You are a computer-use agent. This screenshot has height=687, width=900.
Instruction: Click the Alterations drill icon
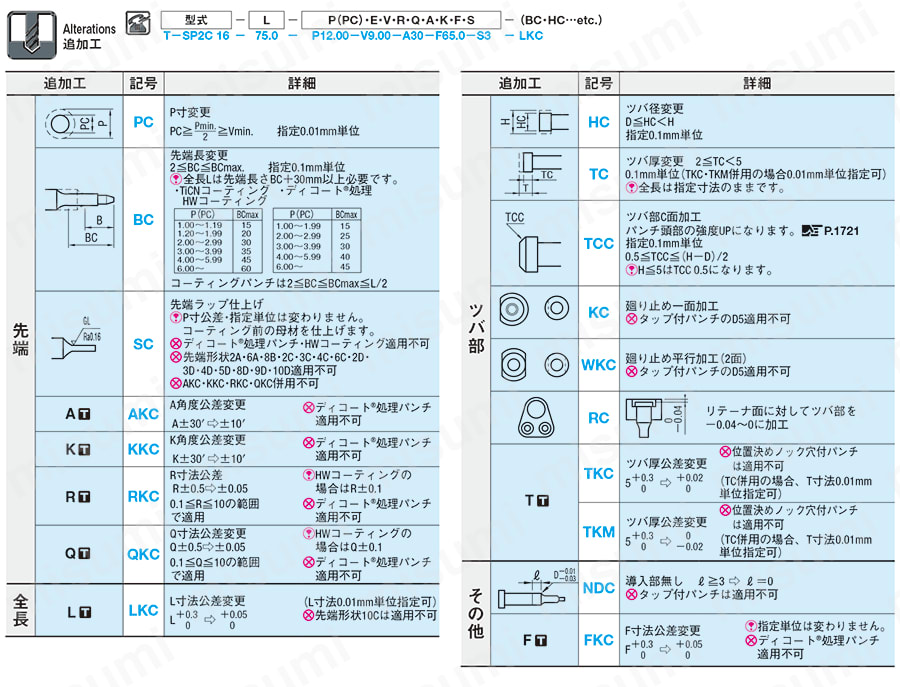click(x=32, y=35)
